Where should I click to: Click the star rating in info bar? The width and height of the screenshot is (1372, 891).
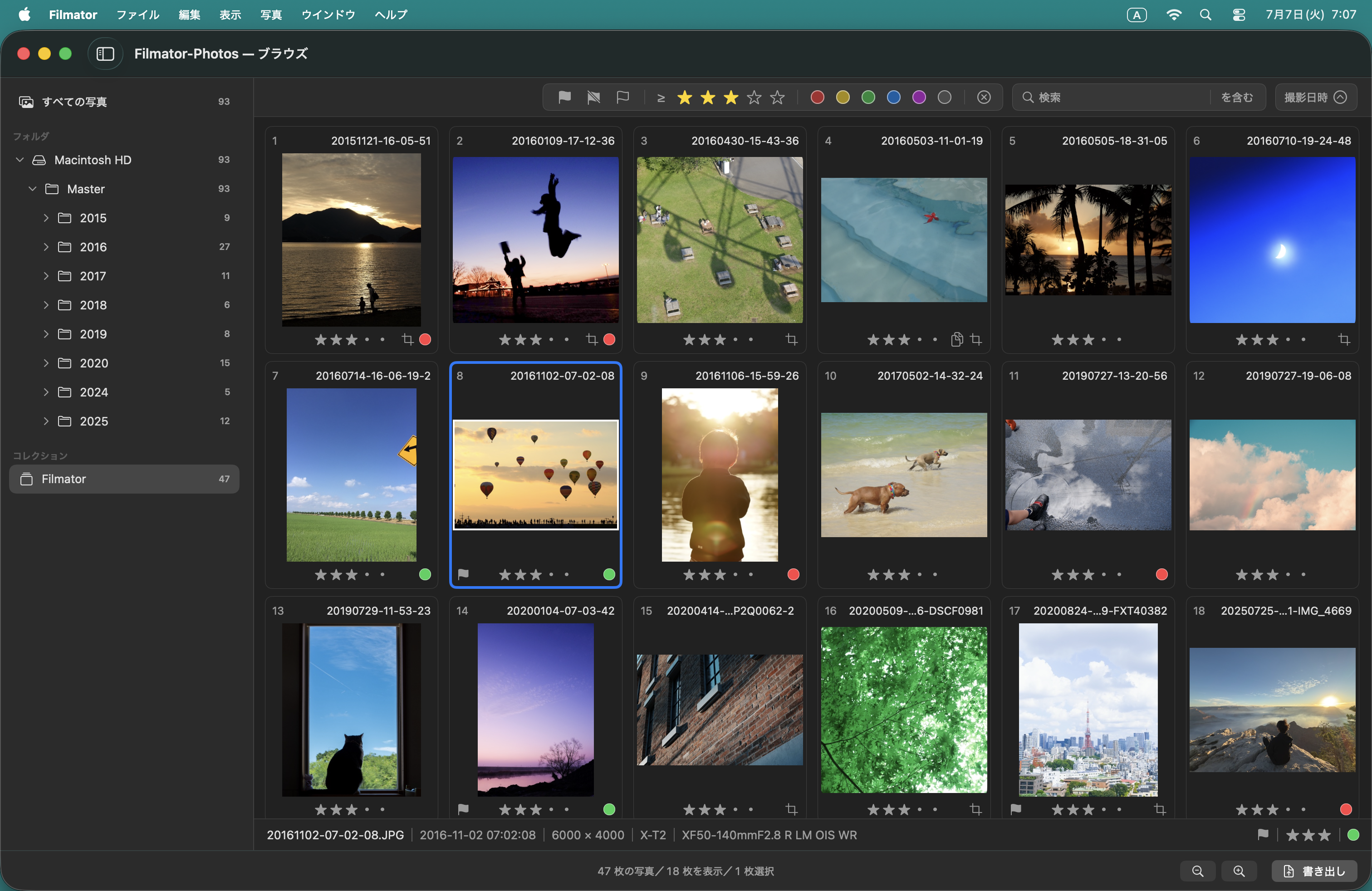coord(1308,835)
